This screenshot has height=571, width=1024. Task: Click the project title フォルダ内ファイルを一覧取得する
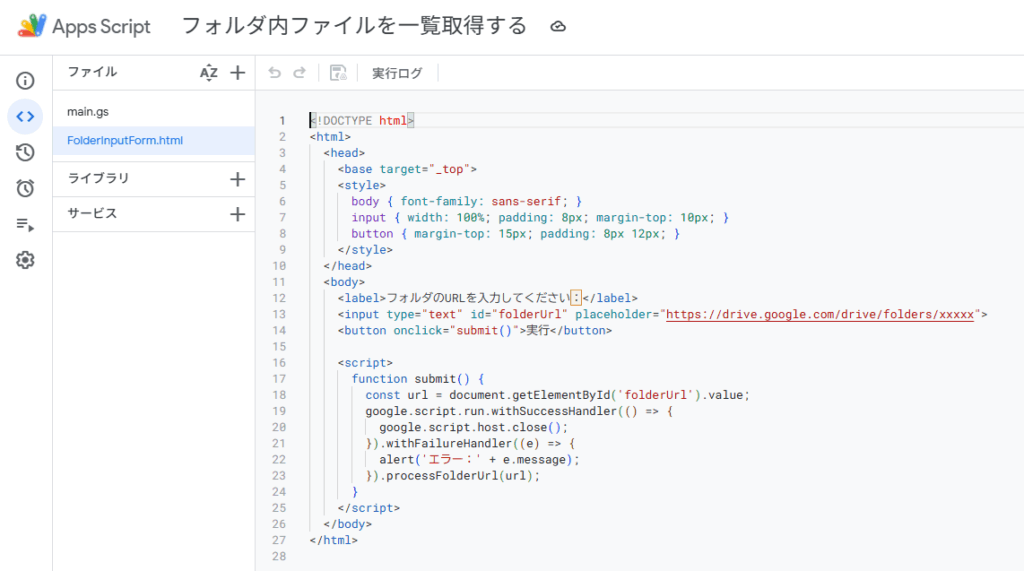point(354,27)
